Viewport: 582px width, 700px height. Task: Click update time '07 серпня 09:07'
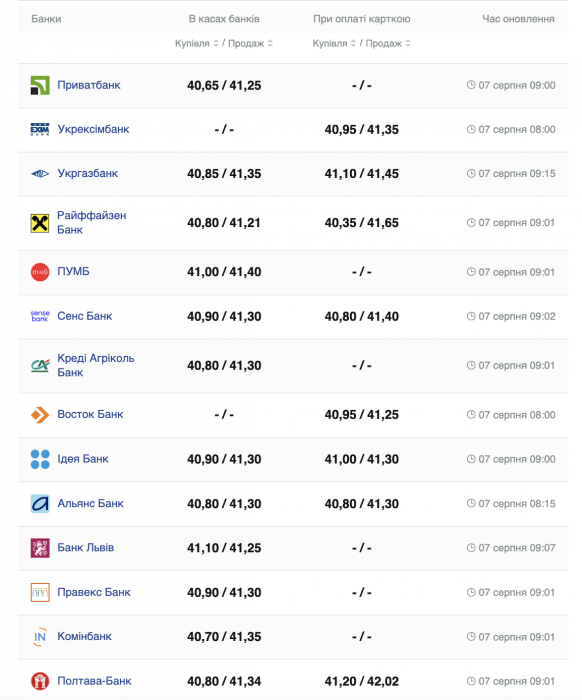coord(517,548)
